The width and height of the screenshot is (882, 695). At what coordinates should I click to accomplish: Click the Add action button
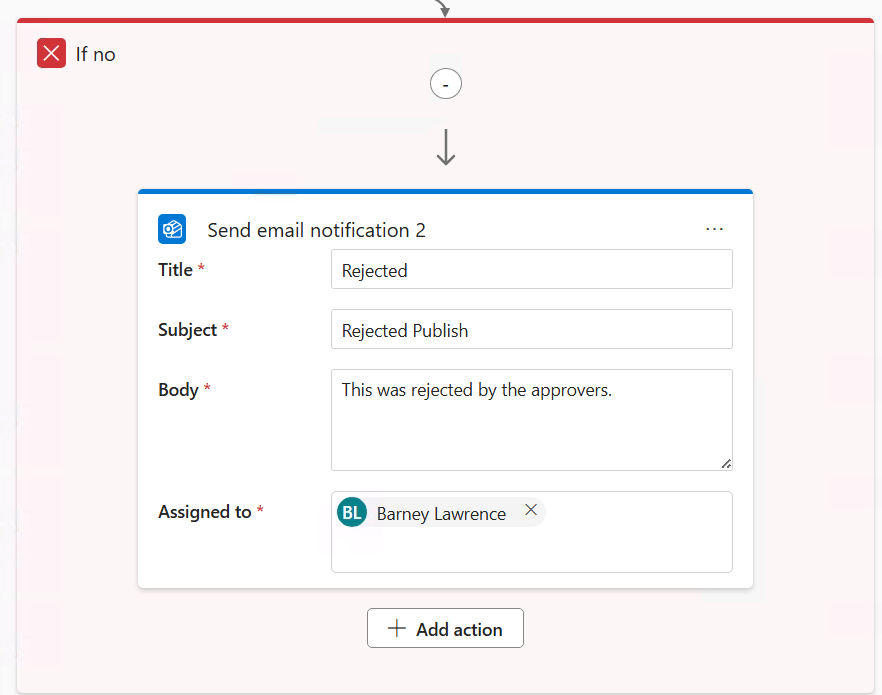(x=445, y=628)
